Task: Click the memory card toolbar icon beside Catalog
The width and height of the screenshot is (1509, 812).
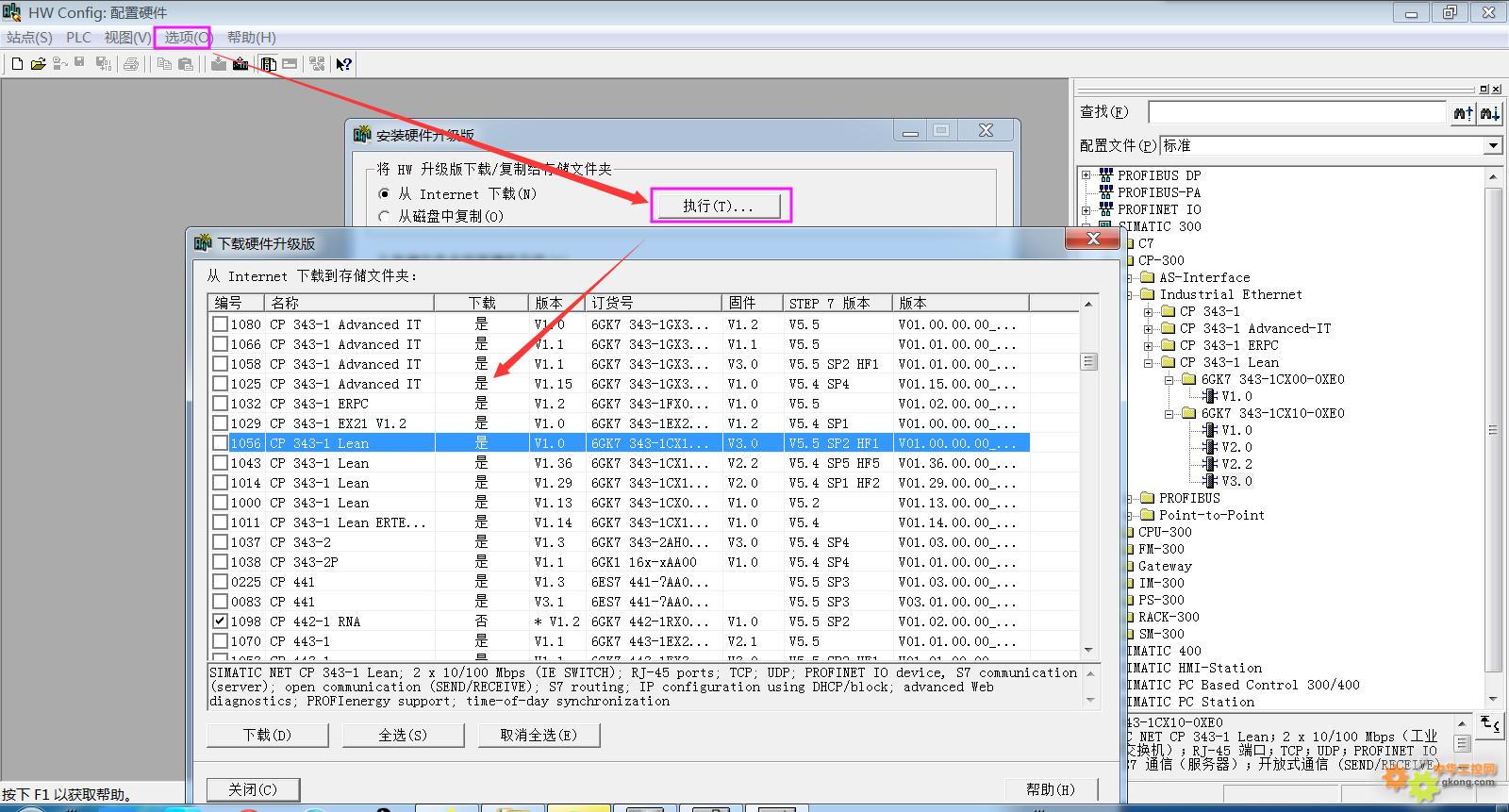Action: click(290, 64)
